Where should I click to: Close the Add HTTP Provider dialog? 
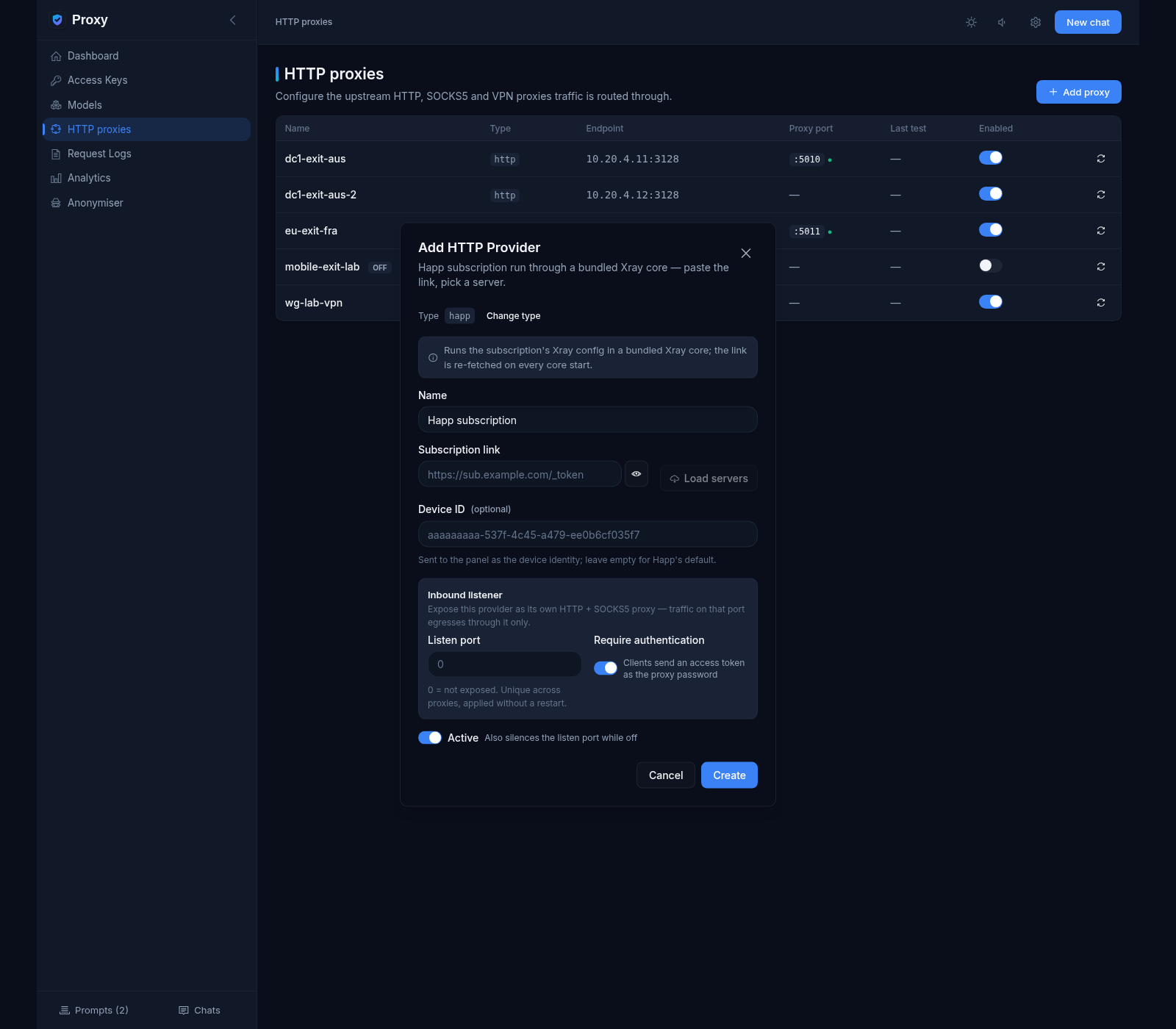click(746, 254)
